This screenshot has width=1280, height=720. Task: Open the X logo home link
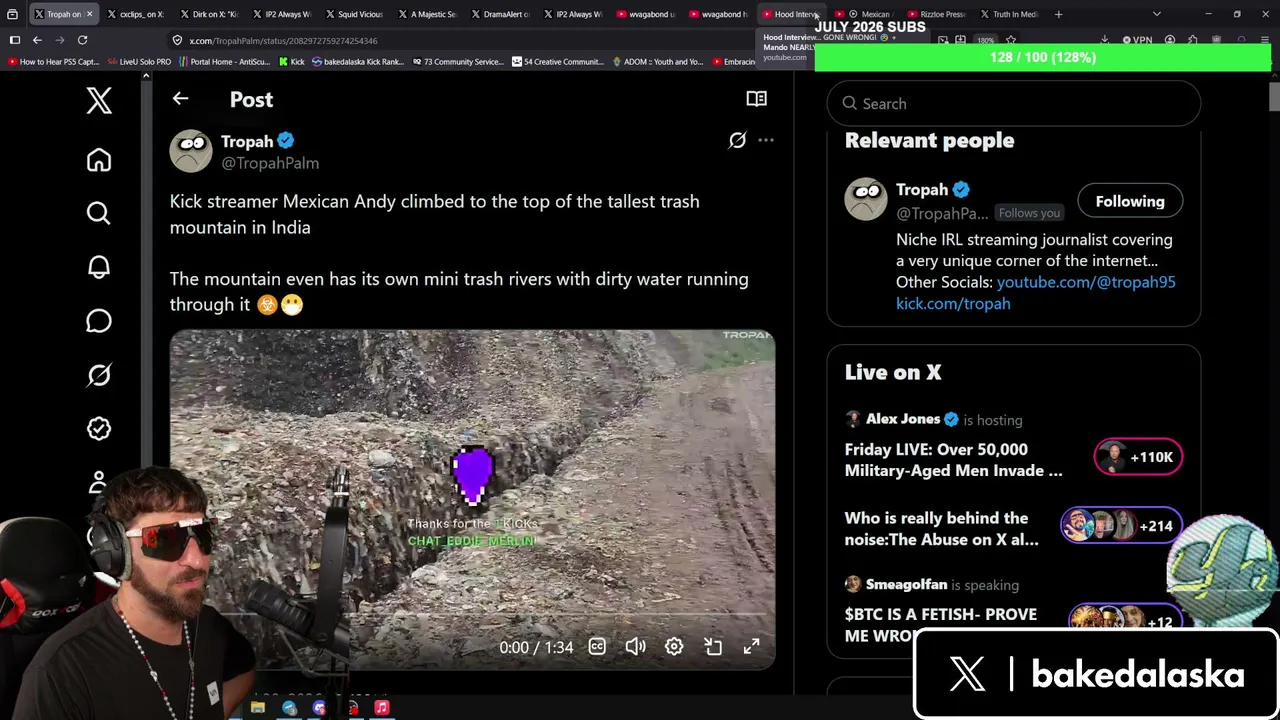(x=99, y=100)
